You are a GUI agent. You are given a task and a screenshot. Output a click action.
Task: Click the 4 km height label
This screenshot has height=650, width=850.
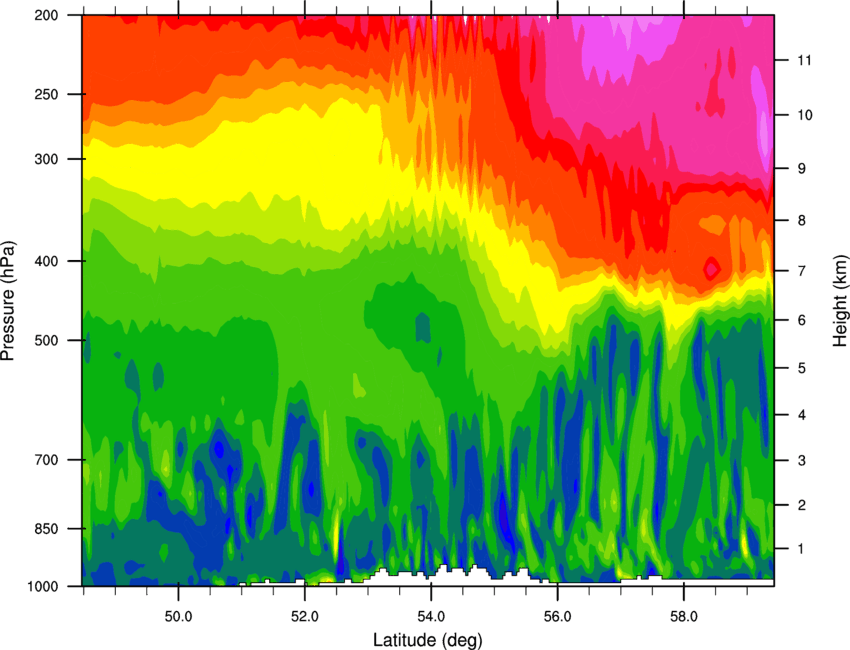[x=802, y=415]
